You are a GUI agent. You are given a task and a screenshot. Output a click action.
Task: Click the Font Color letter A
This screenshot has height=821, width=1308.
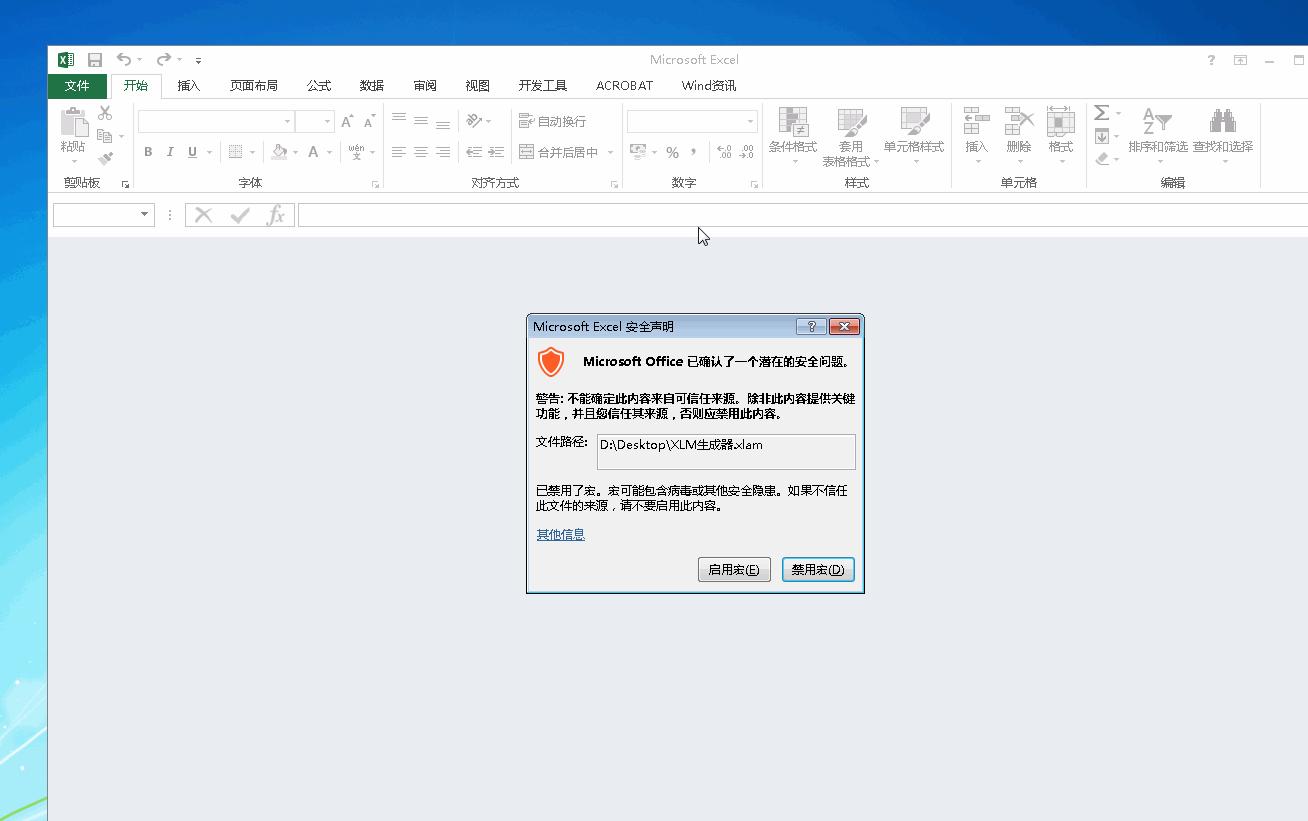(314, 152)
